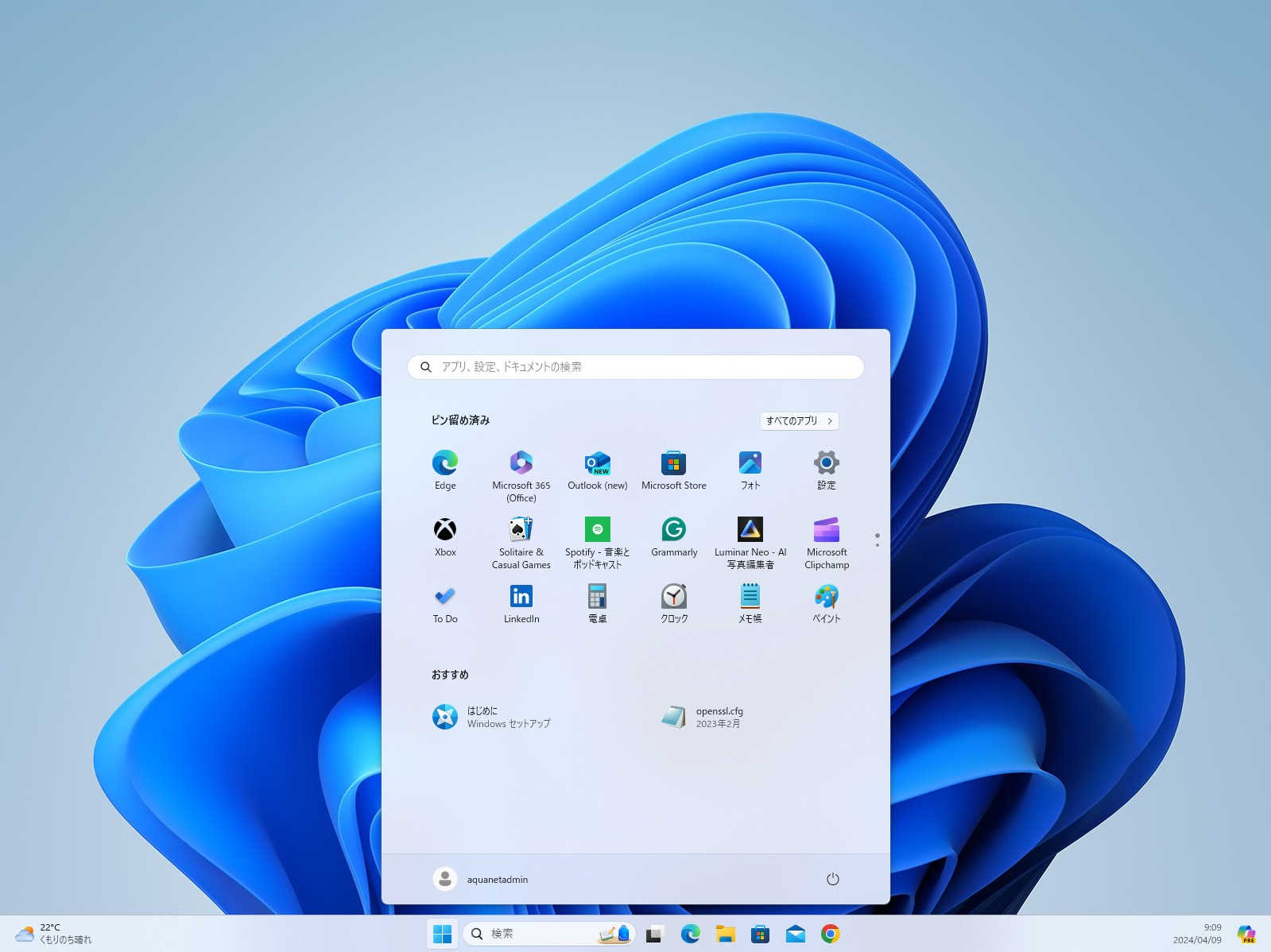Open Microsoft Clipchamp
This screenshot has width=1271, height=952.
coord(826,540)
